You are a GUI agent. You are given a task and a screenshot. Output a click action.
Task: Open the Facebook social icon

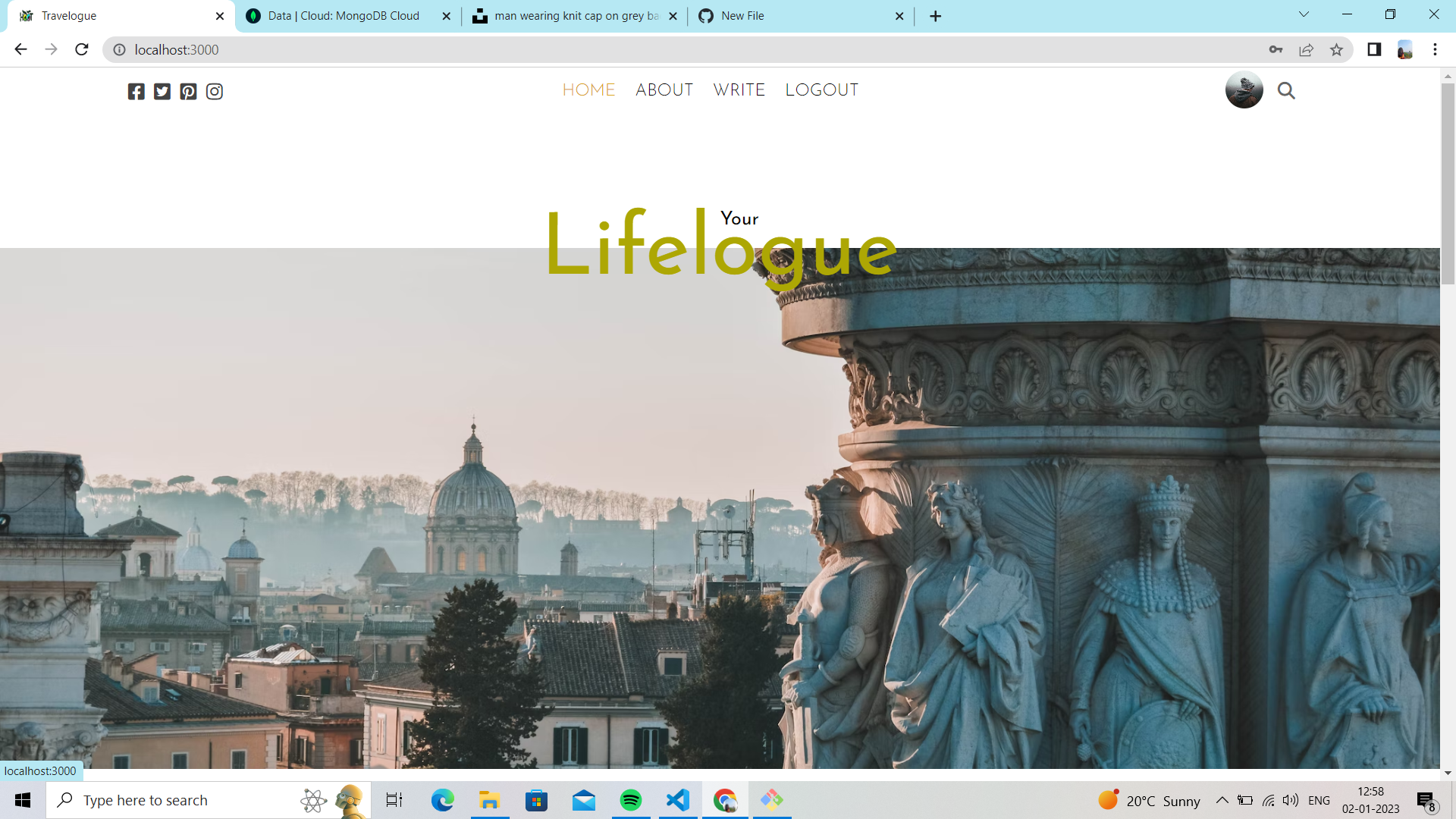136,92
